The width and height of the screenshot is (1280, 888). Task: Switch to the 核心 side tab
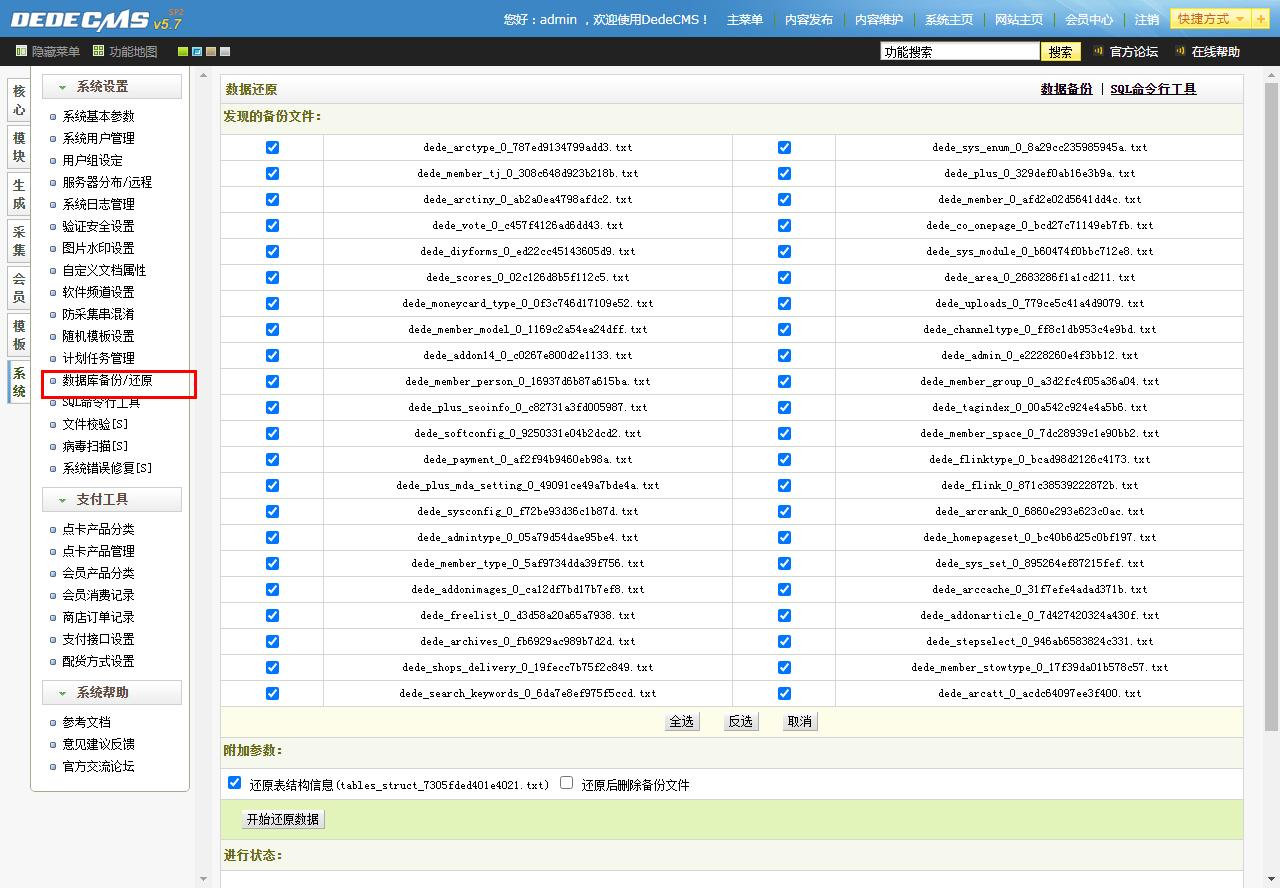coord(19,100)
